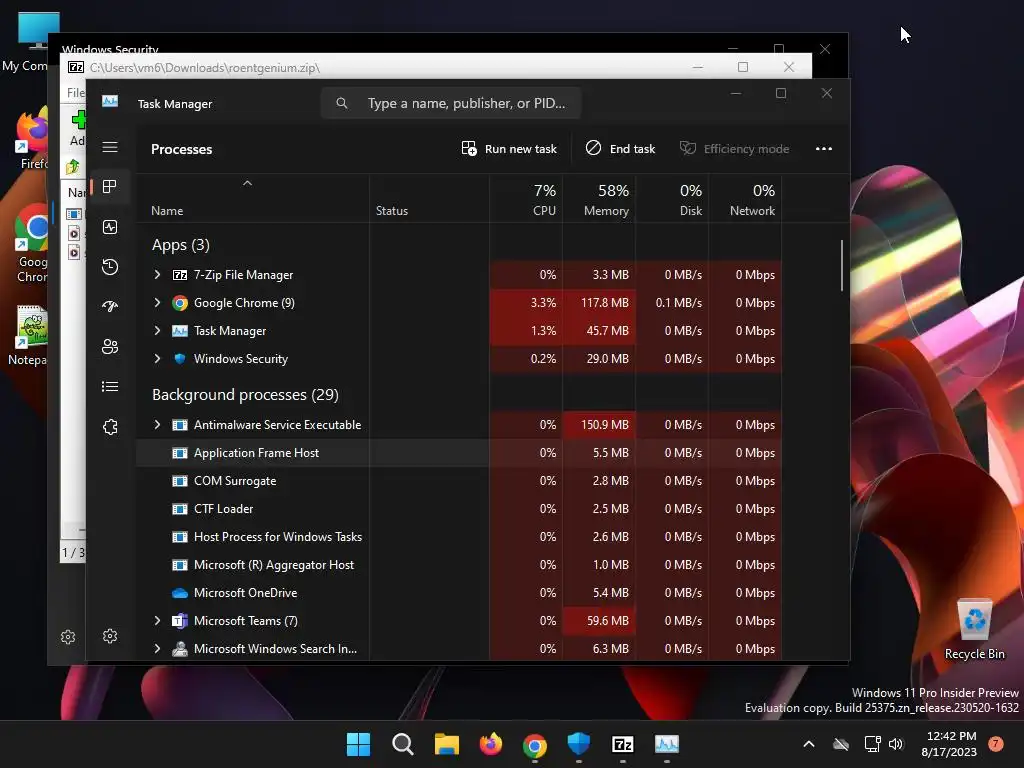Select the Application Frame Host row
This screenshot has height=768, width=1024.
458,453
